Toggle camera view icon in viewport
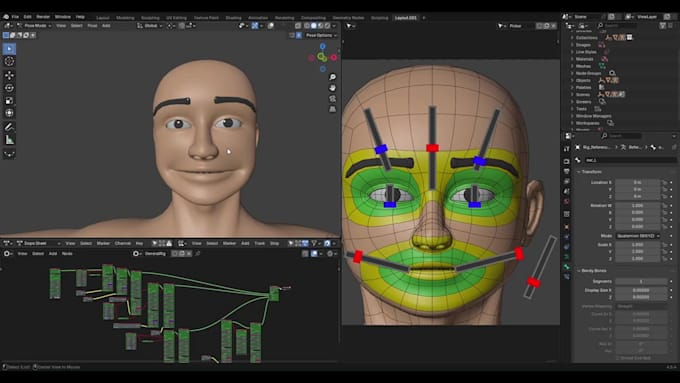The width and height of the screenshot is (680, 383). 333,98
